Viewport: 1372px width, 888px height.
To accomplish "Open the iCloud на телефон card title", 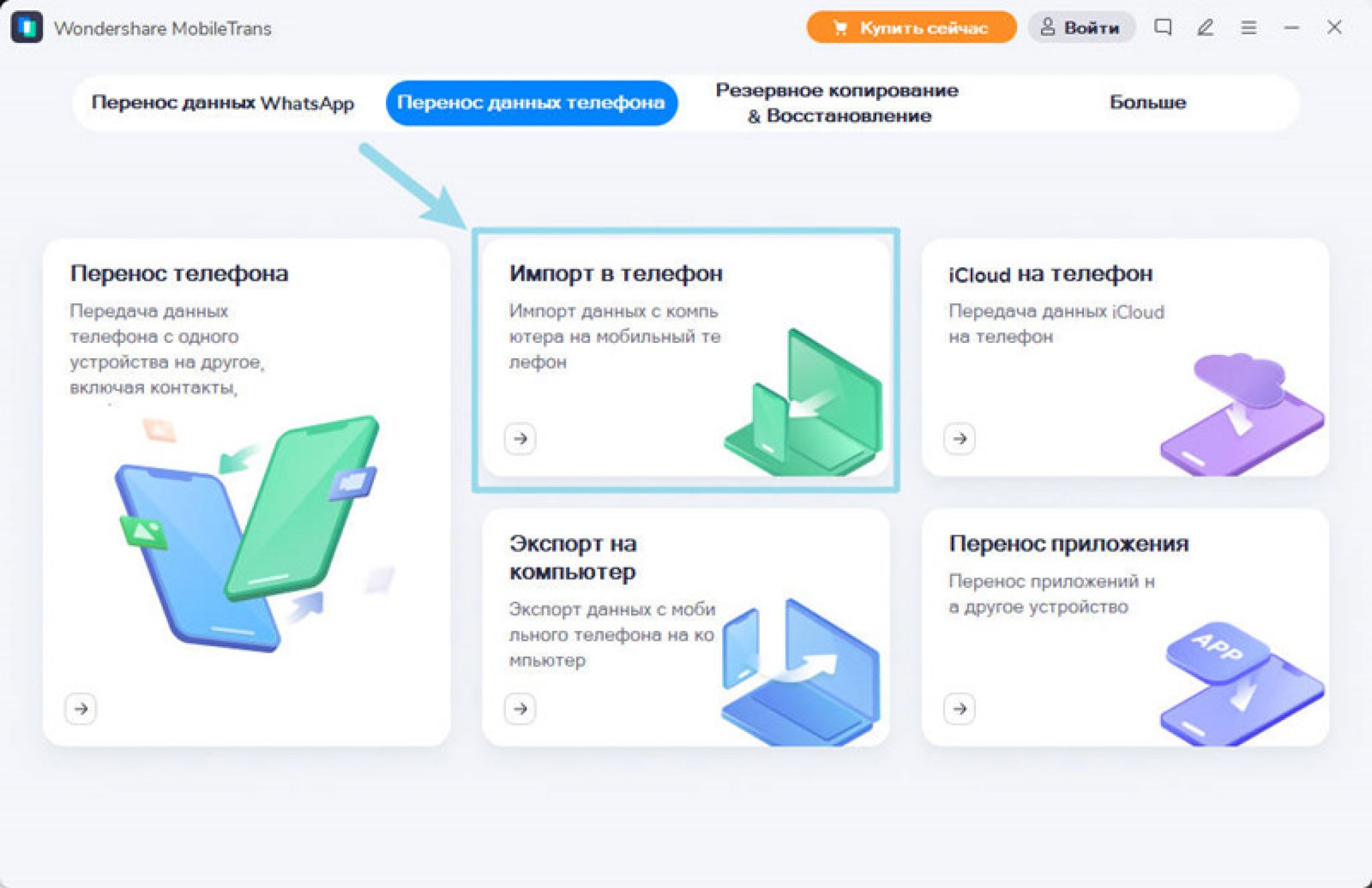I will click(x=1050, y=274).
